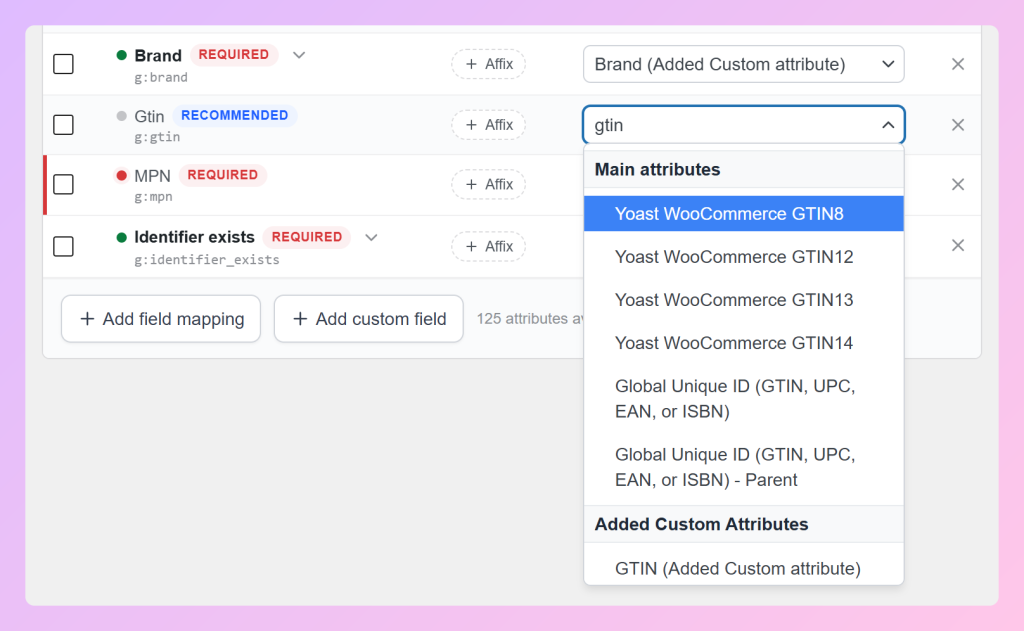This screenshot has height=631, width=1024.
Task: Click the Add field mapping button
Action: tap(161, 319)
